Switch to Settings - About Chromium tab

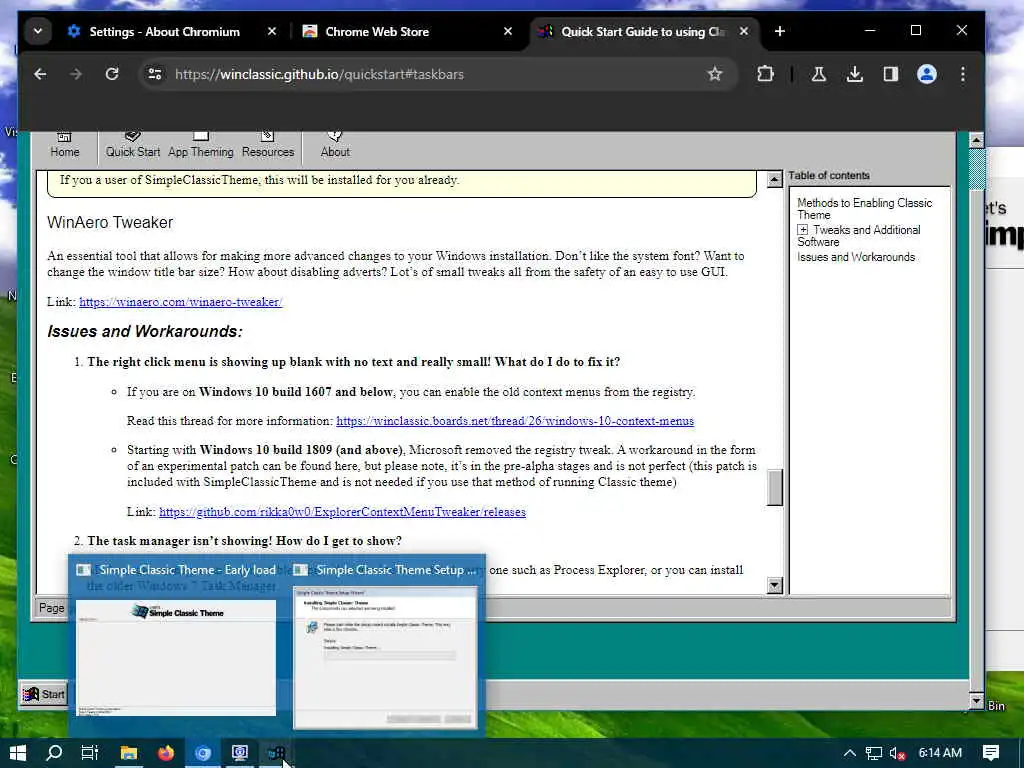(165, 31)
